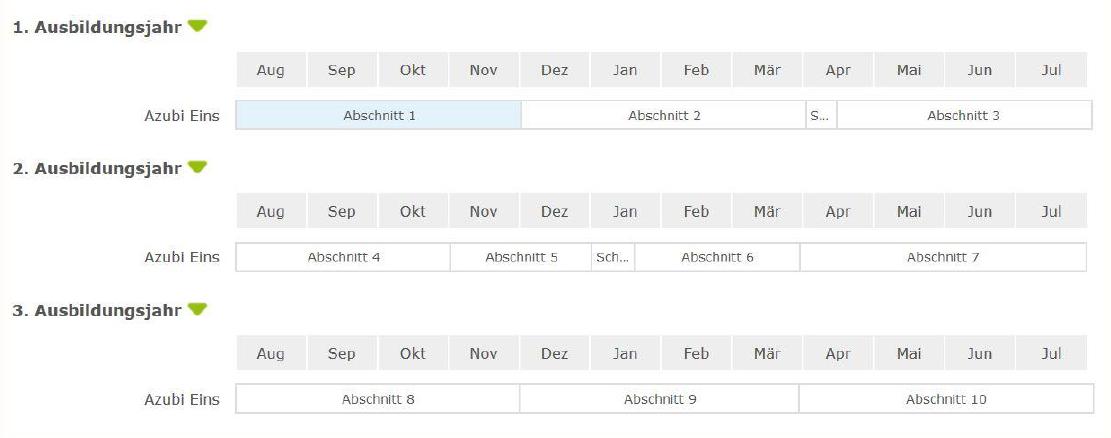Click the truncated 'Sch...' block
The image size is (1111, 438).
coord(612,257)
